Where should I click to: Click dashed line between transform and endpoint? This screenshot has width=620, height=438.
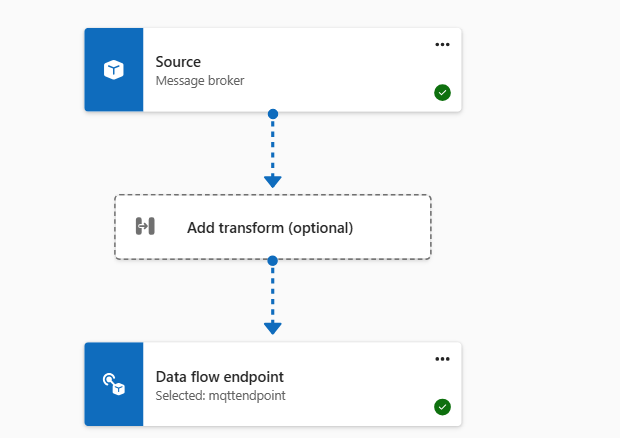click(x=273, y=293)
